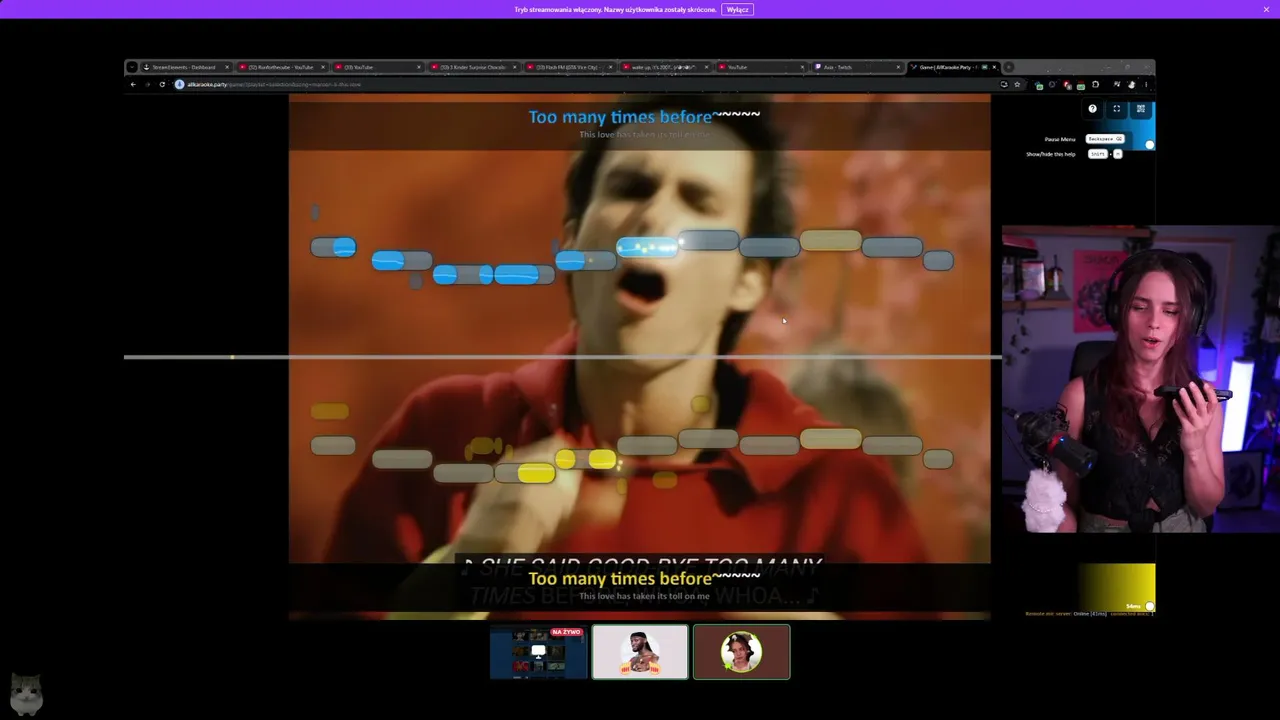1280x720 pixels.
Task: Click the Backspace key hint for Pause Menu
Action: [1105, 139]
